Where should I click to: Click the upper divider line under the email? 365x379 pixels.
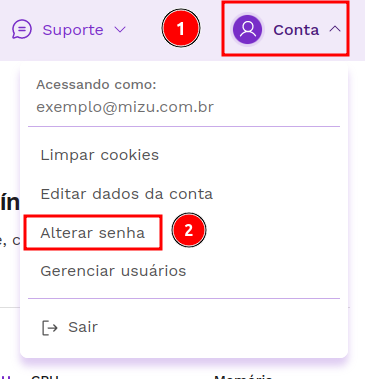click(184, 127)
